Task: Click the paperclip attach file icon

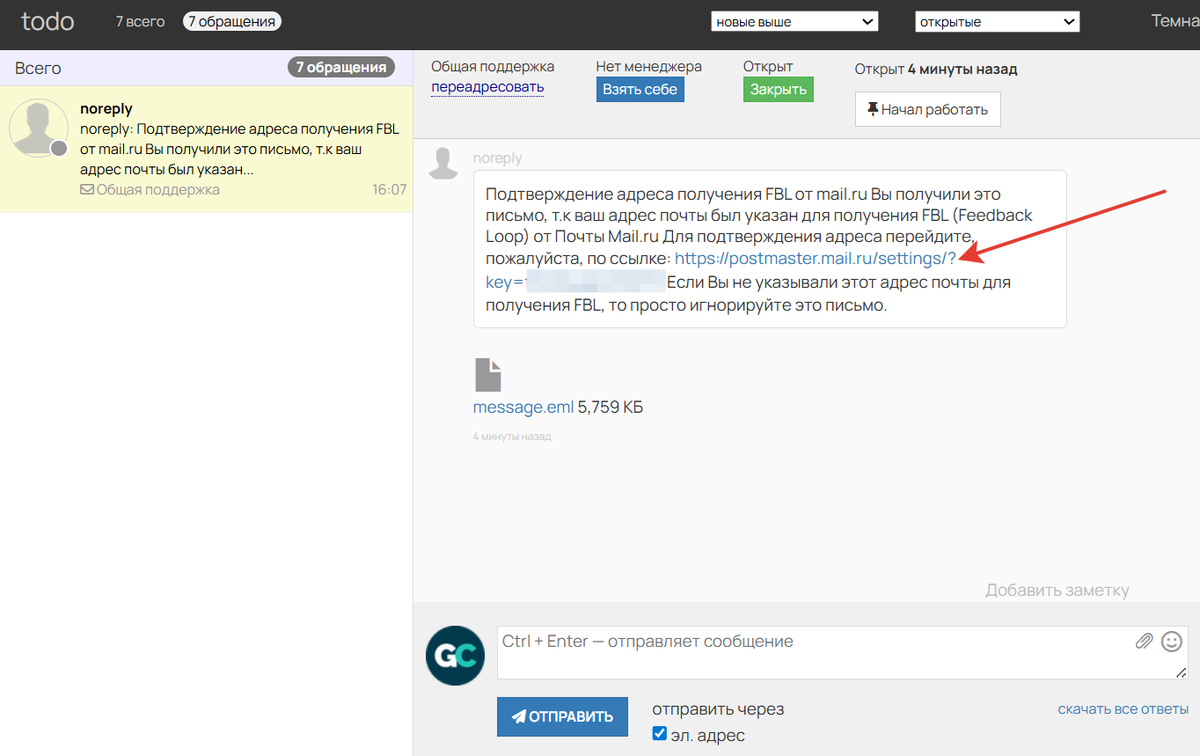Action: 1144,642
